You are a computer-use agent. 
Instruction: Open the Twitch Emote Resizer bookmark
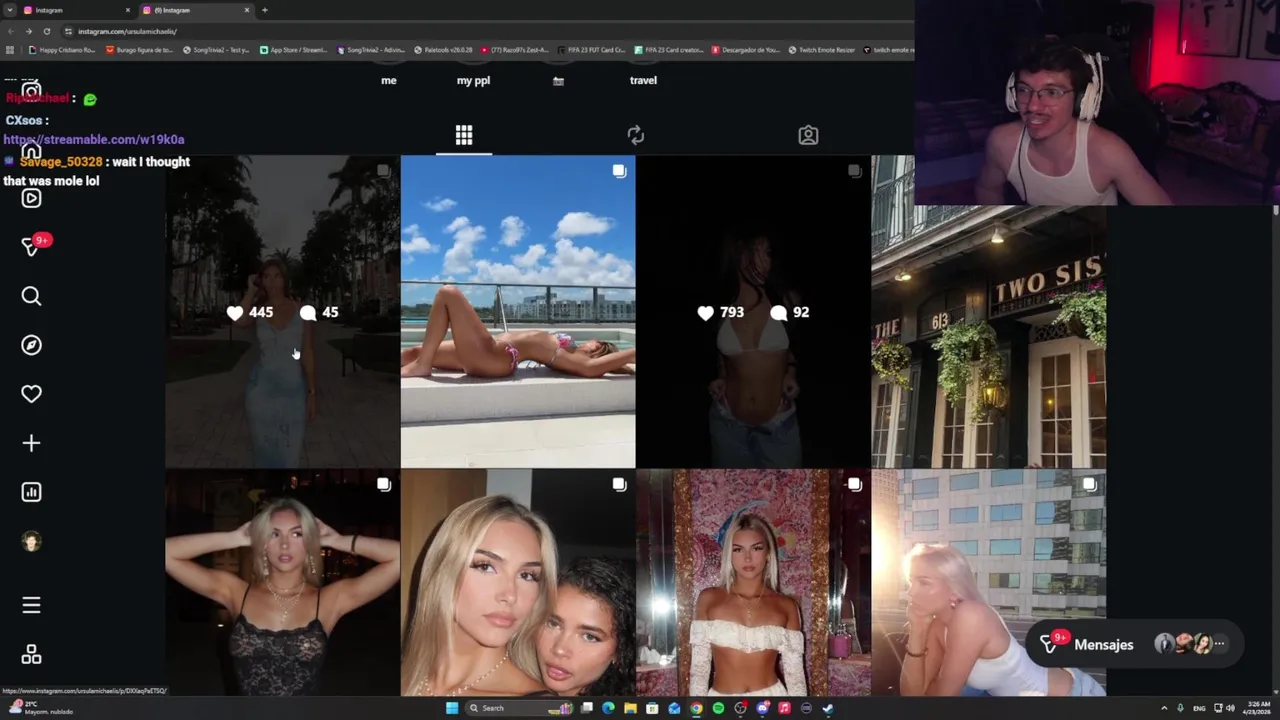[822, 50]
